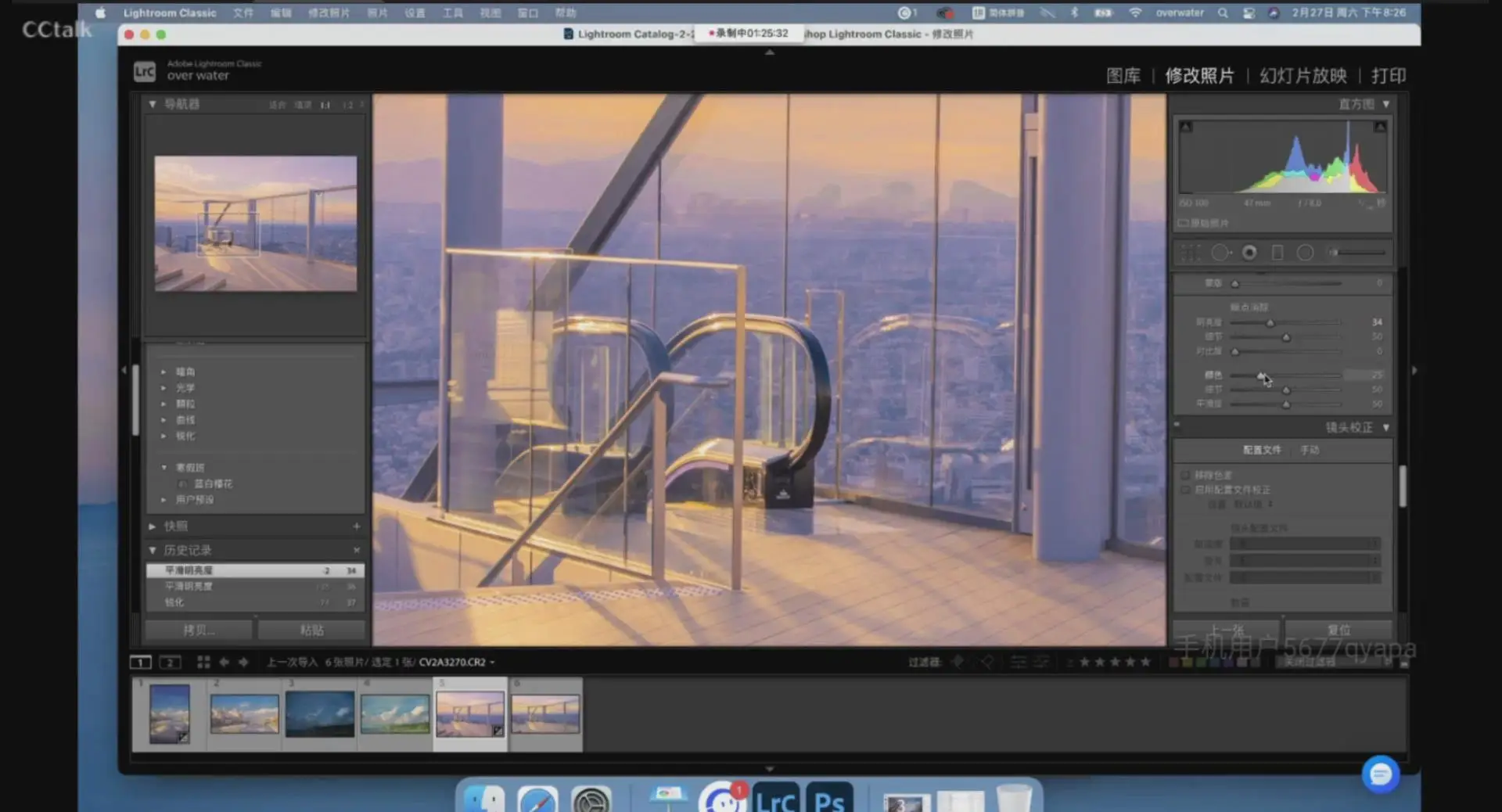The image size is (1502, 812).
Task: Collapse the 导航器 panel
Action: click(x=153, y=104)
